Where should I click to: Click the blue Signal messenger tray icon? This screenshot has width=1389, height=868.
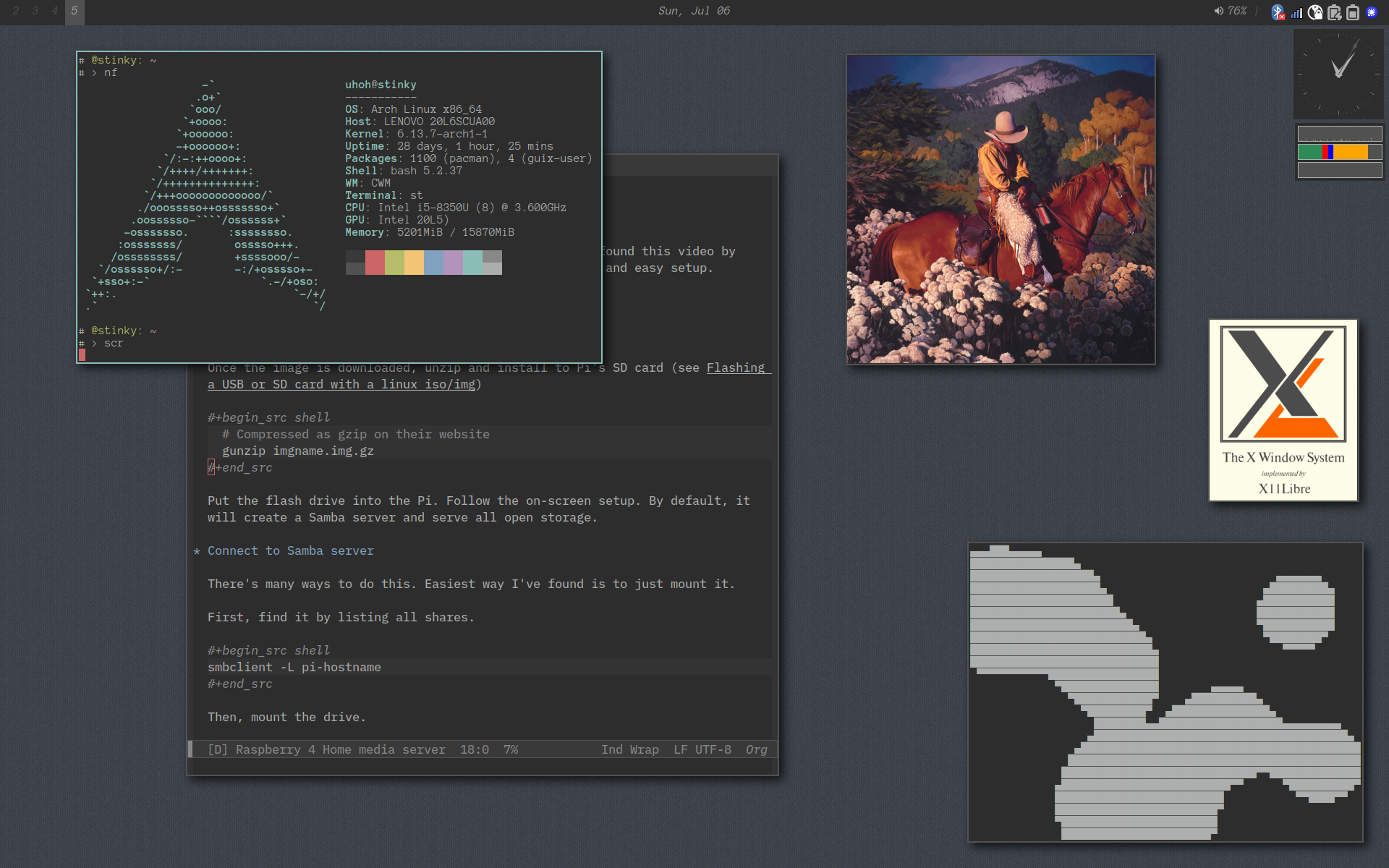click(1371, 12)
